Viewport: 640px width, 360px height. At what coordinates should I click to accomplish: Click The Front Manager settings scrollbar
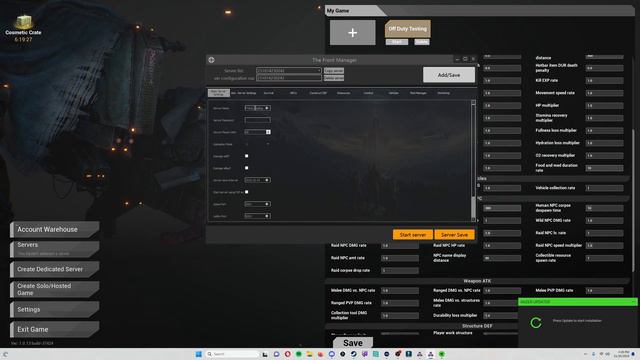pyautogui.click(x=473, y=160)
